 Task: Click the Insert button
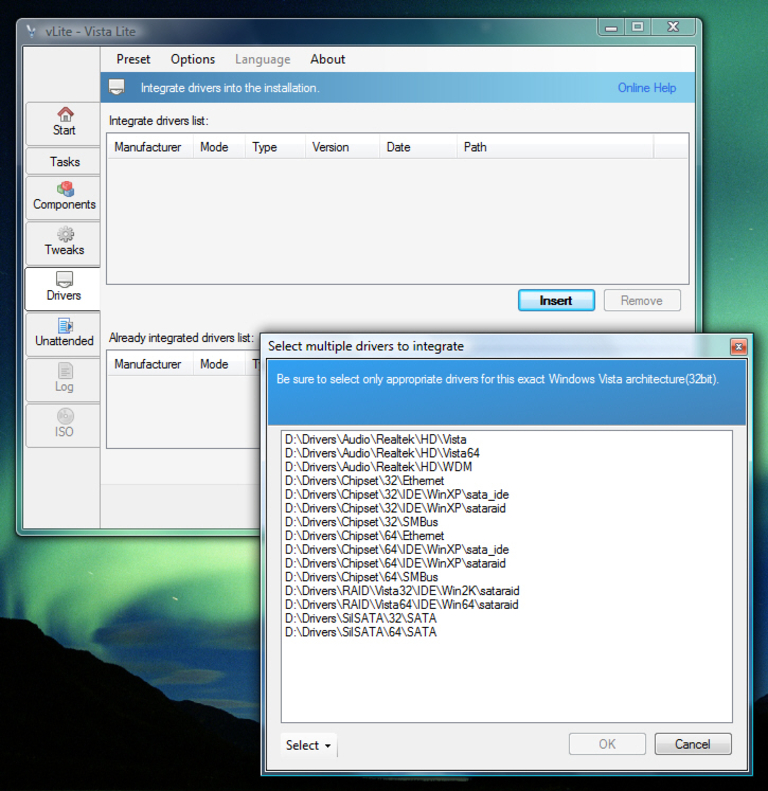click(556, 300)
